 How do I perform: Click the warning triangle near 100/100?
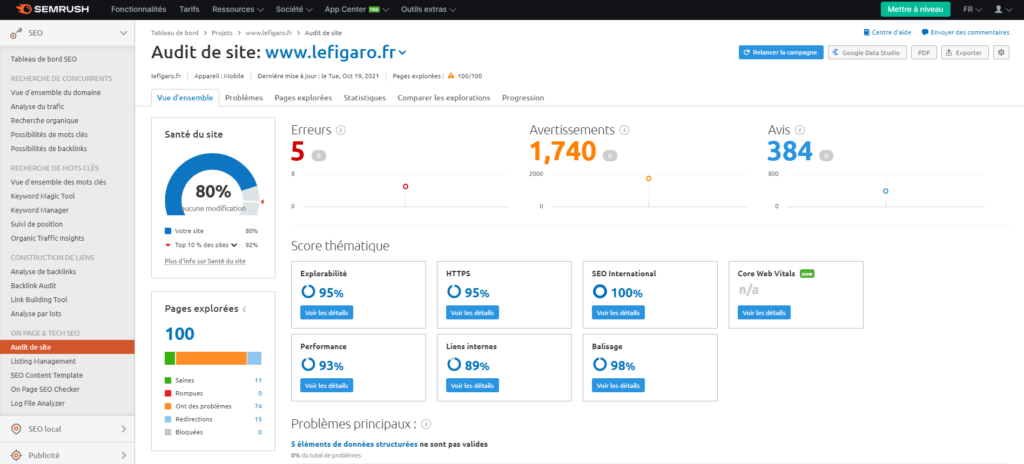451,76
